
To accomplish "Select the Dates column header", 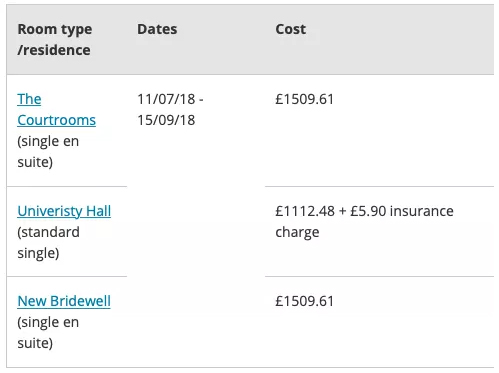I will (157, 29).
